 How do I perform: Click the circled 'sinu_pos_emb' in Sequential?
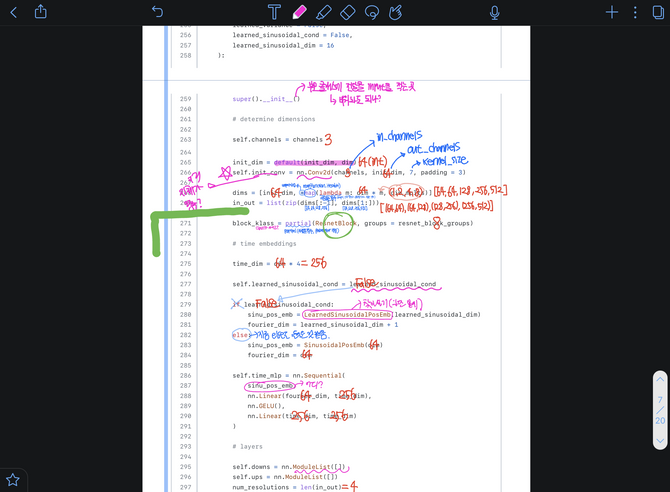coord(270,386)
